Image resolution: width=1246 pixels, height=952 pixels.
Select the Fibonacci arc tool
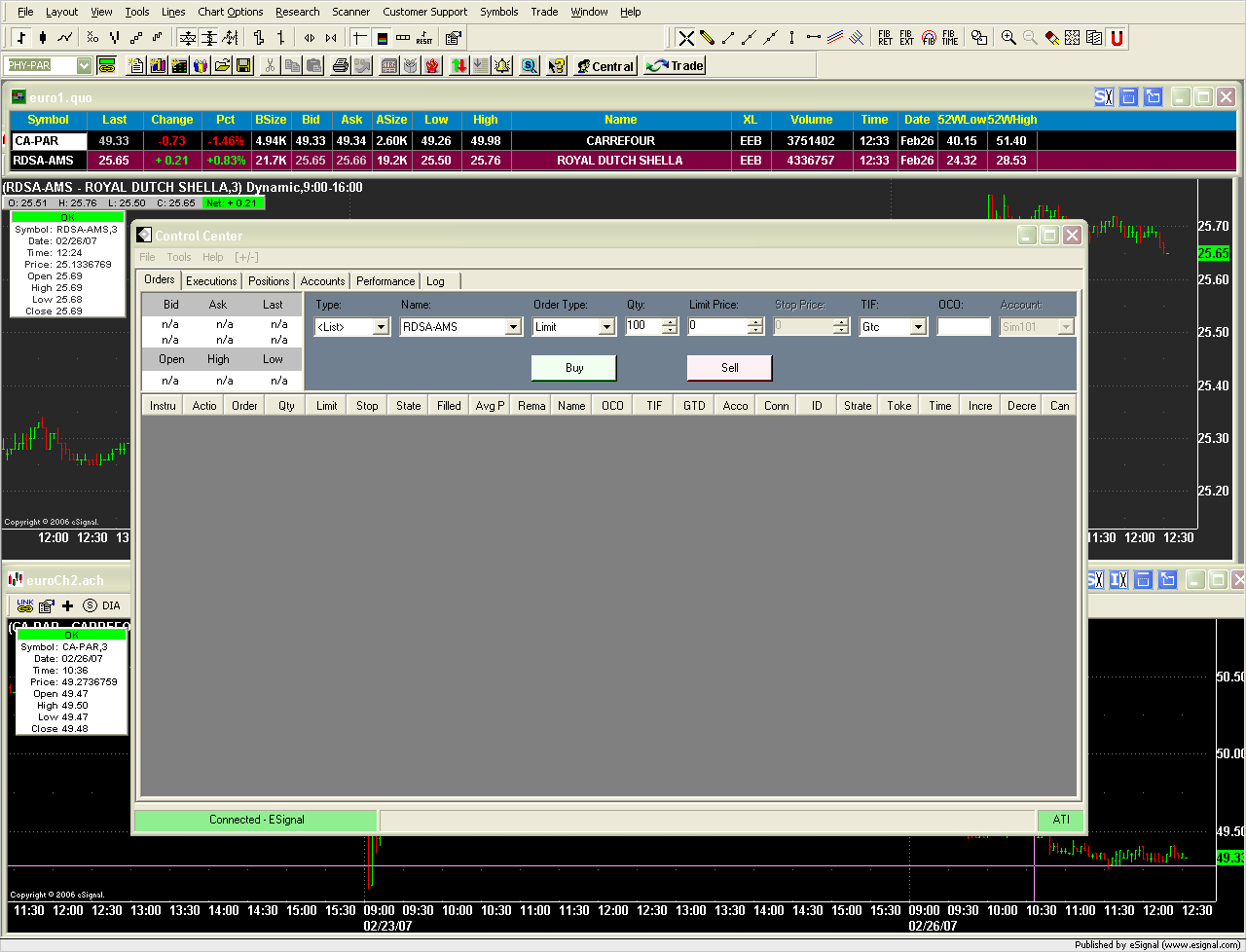pyautogui.click(x=929, y=38)
